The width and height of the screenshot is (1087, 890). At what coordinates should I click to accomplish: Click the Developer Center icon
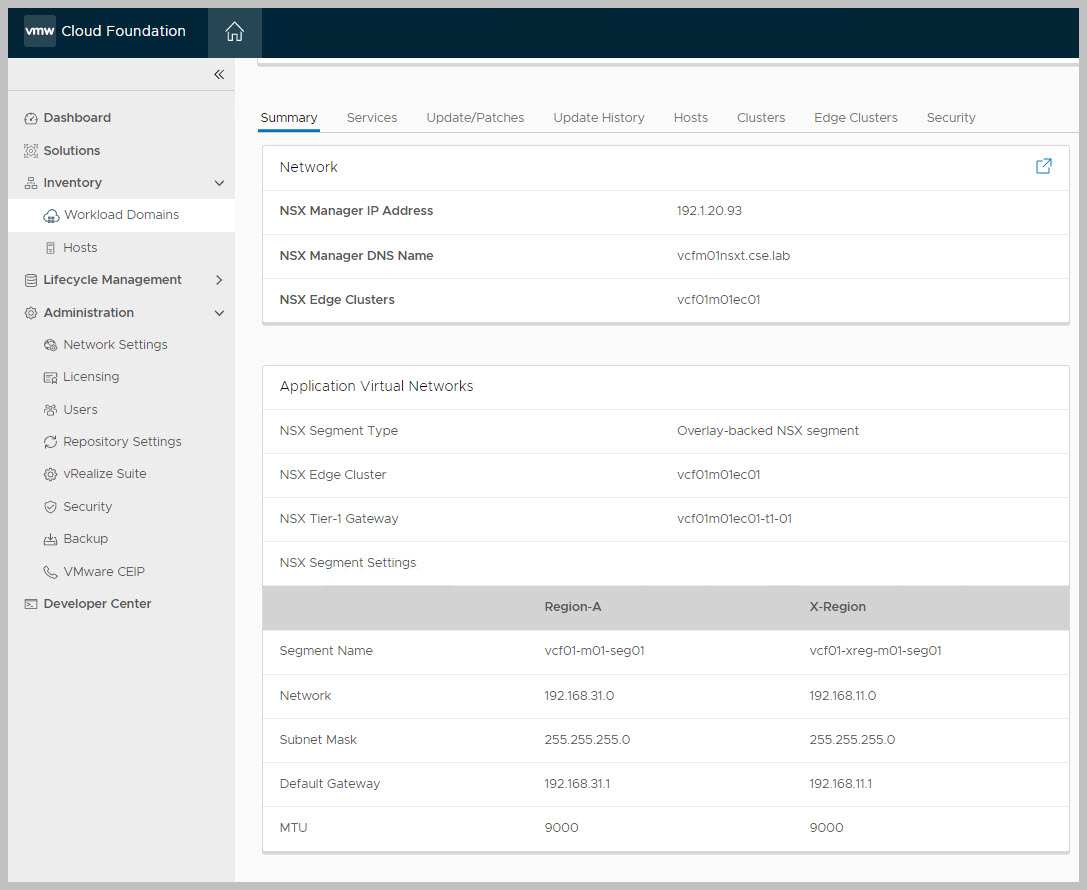pyautogui.click(x=31, y=604)
